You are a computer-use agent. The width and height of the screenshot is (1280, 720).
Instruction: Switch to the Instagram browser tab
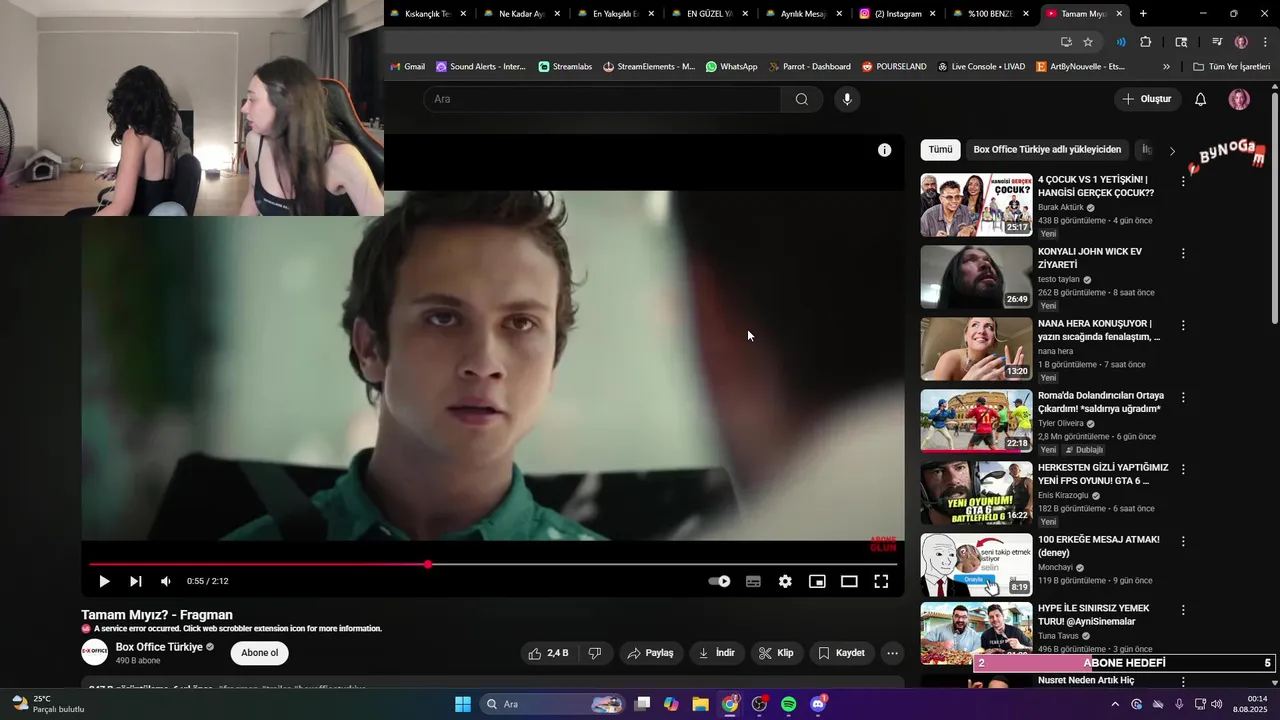(x=897, y=14)
